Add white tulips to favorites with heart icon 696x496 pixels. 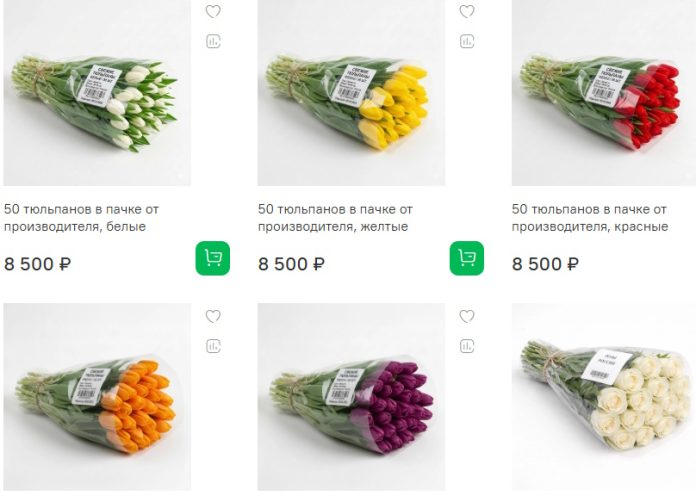213,12
